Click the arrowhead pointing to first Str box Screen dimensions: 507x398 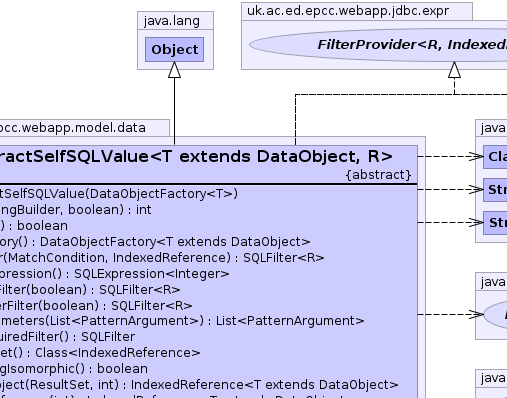tap(476, 189)
